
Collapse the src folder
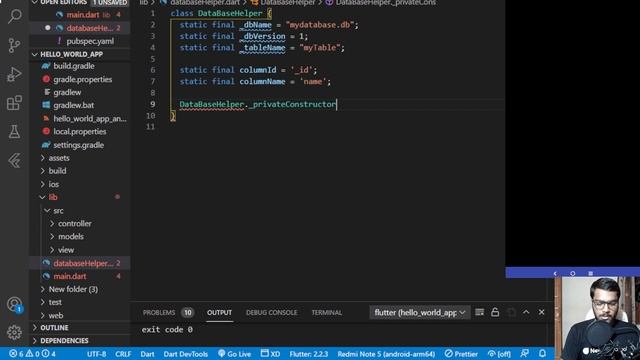pos(58,211)
